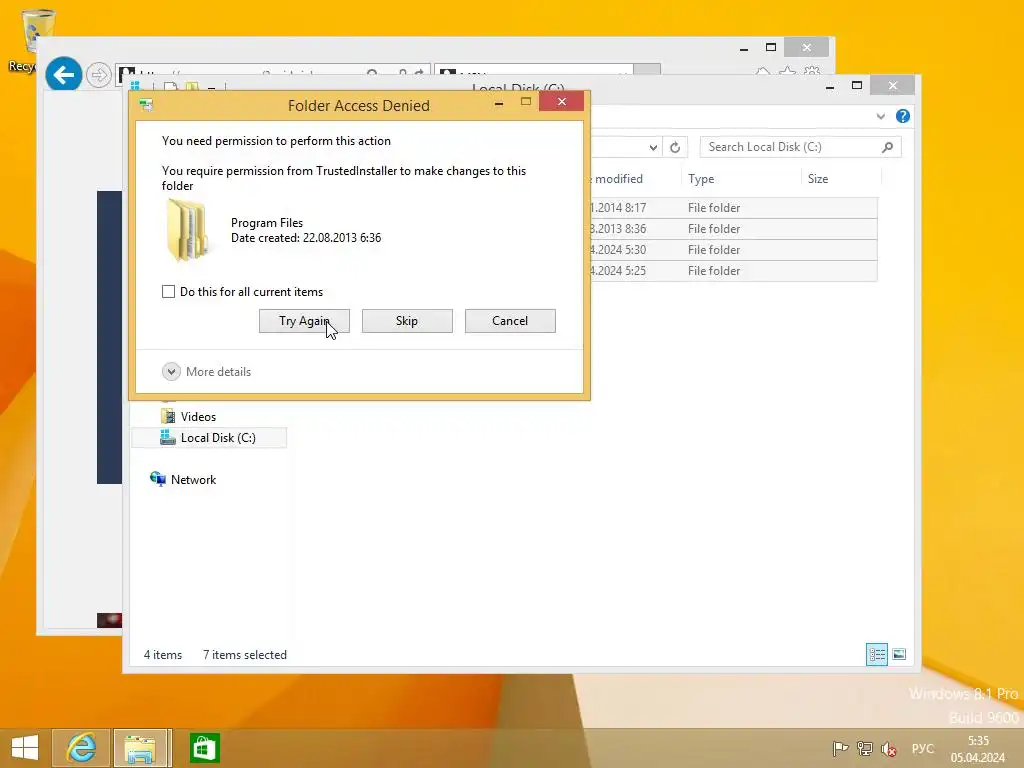This screenshot has width=1024, height=768.
Task: Check 'Do this for all current items'
Action: click(x=168, y=291)
